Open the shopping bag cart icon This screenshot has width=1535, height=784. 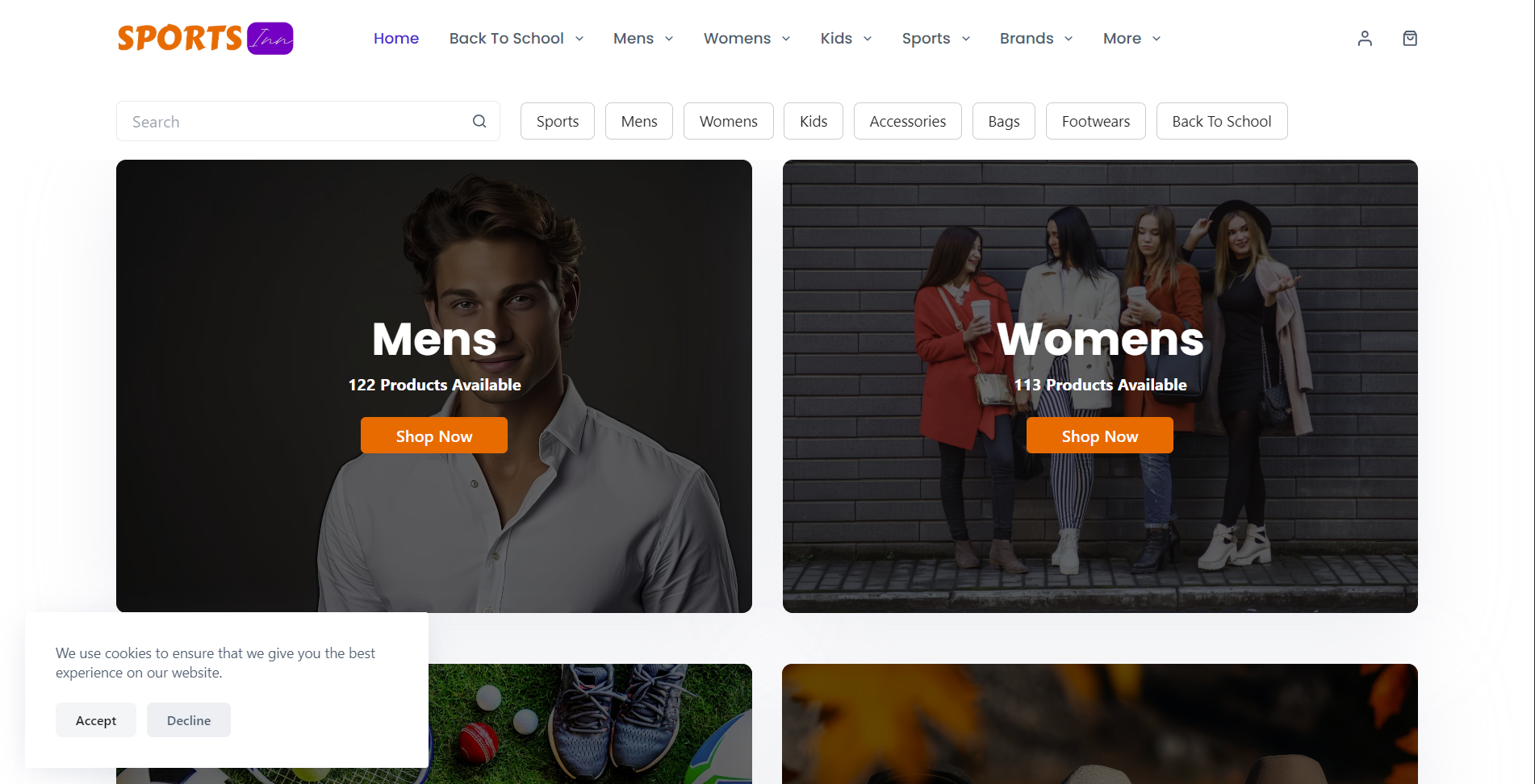click(1410, 39)
